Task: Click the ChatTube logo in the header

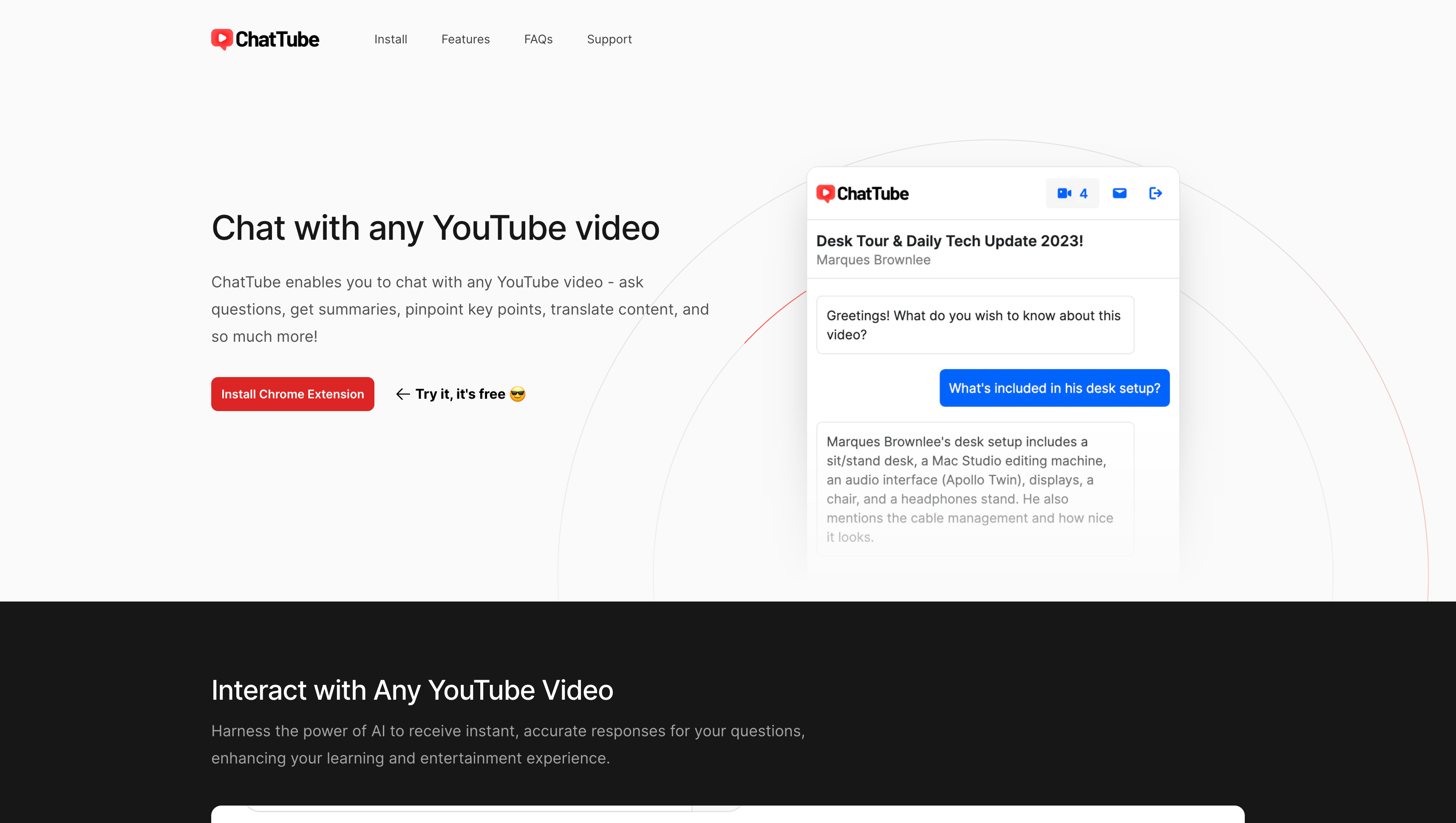Action: [x=264, y=39]
